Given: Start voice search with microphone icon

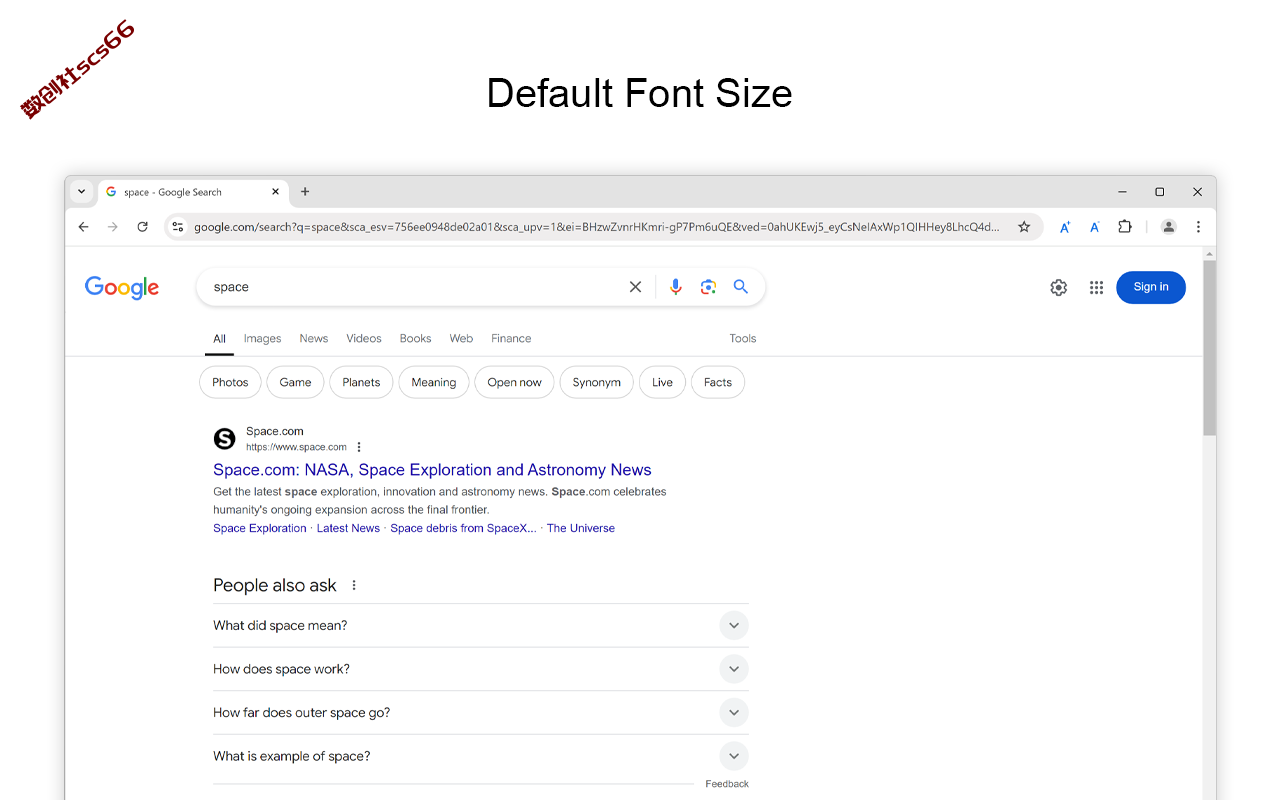Looking at the screenshot, I should [676, 287].
